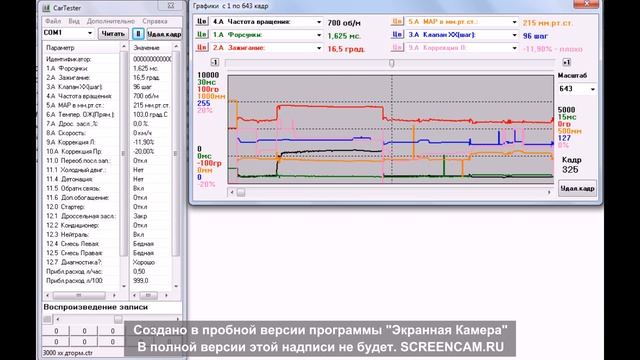Open the 5.A MAP channel dropdown
Screen dimensions: 640x360
point(514,22)
